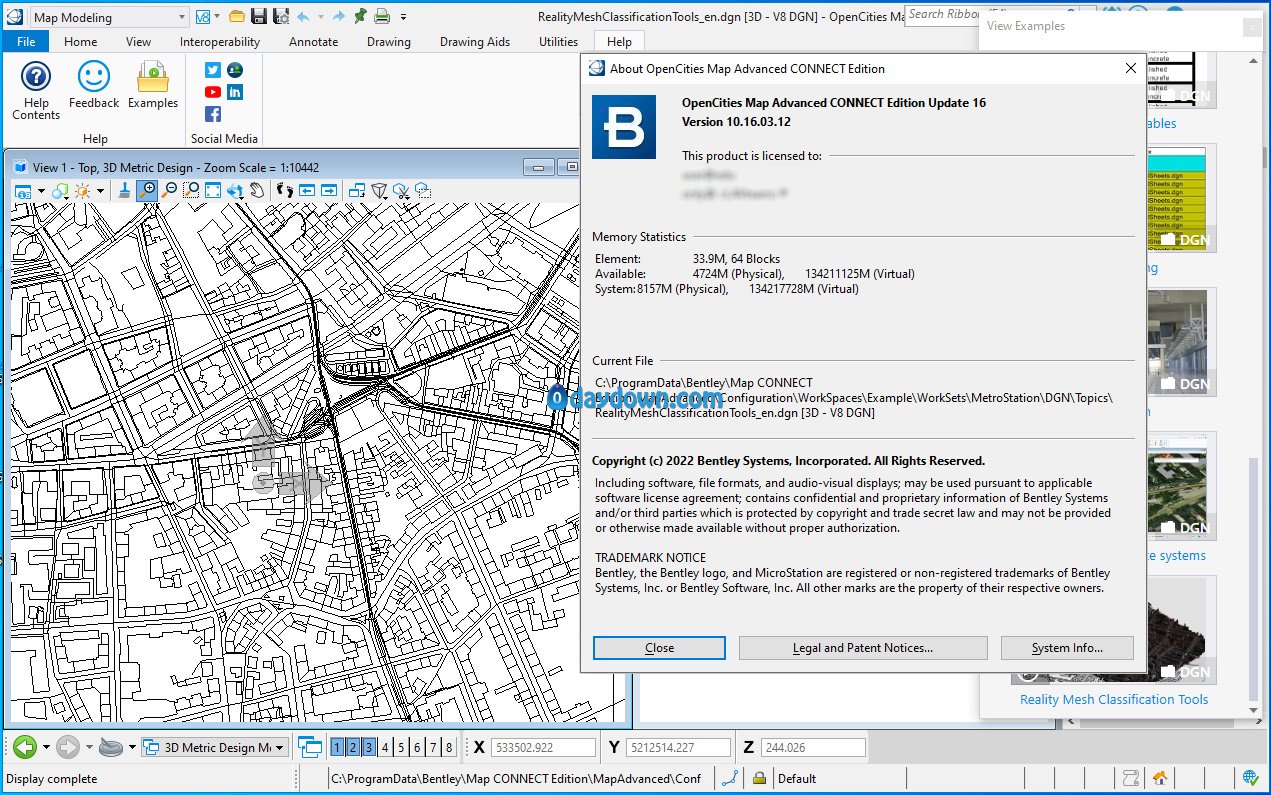Close the About dialog with the X

(x=1130, y=68)
